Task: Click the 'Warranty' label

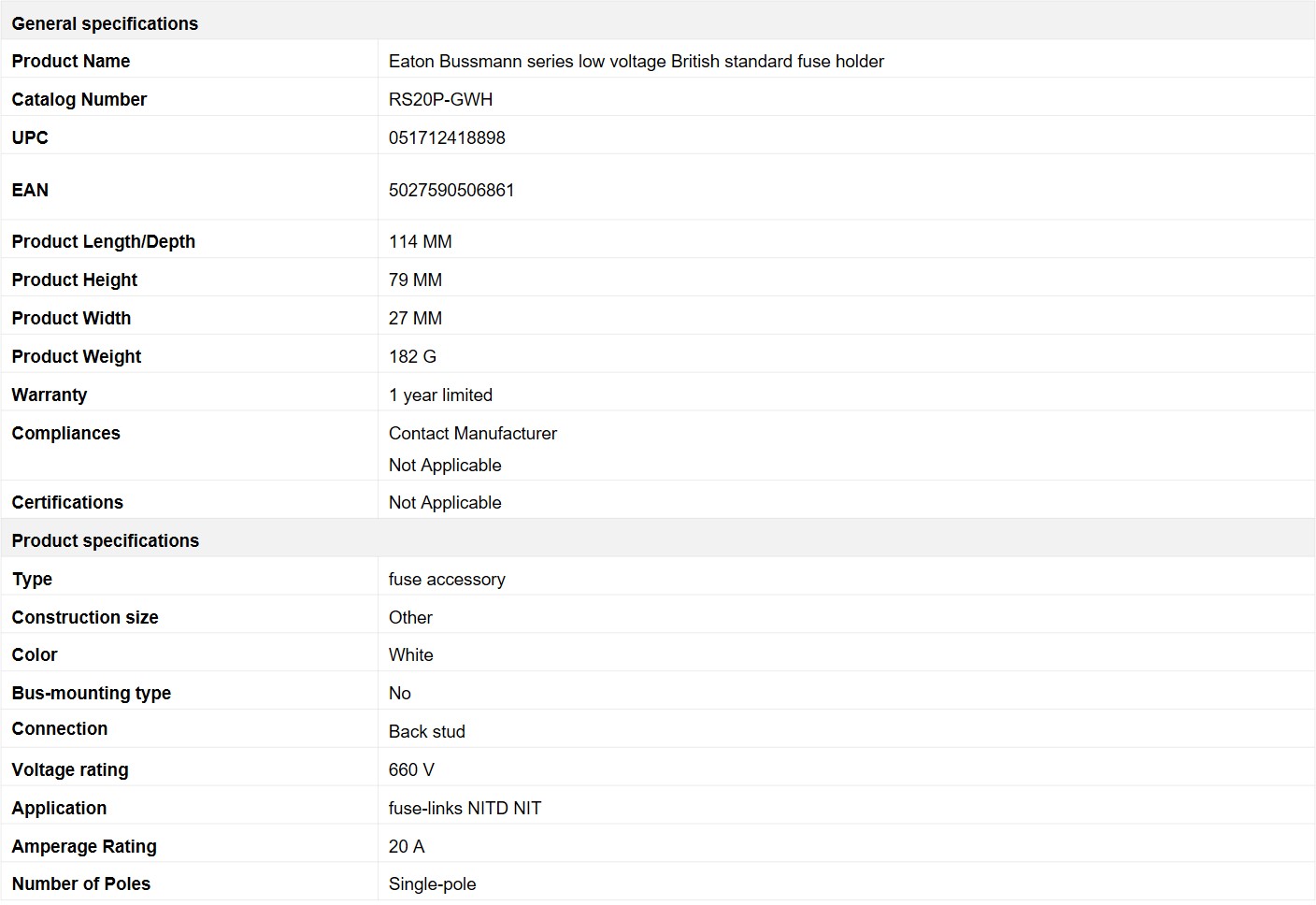Action: (50, 395)
